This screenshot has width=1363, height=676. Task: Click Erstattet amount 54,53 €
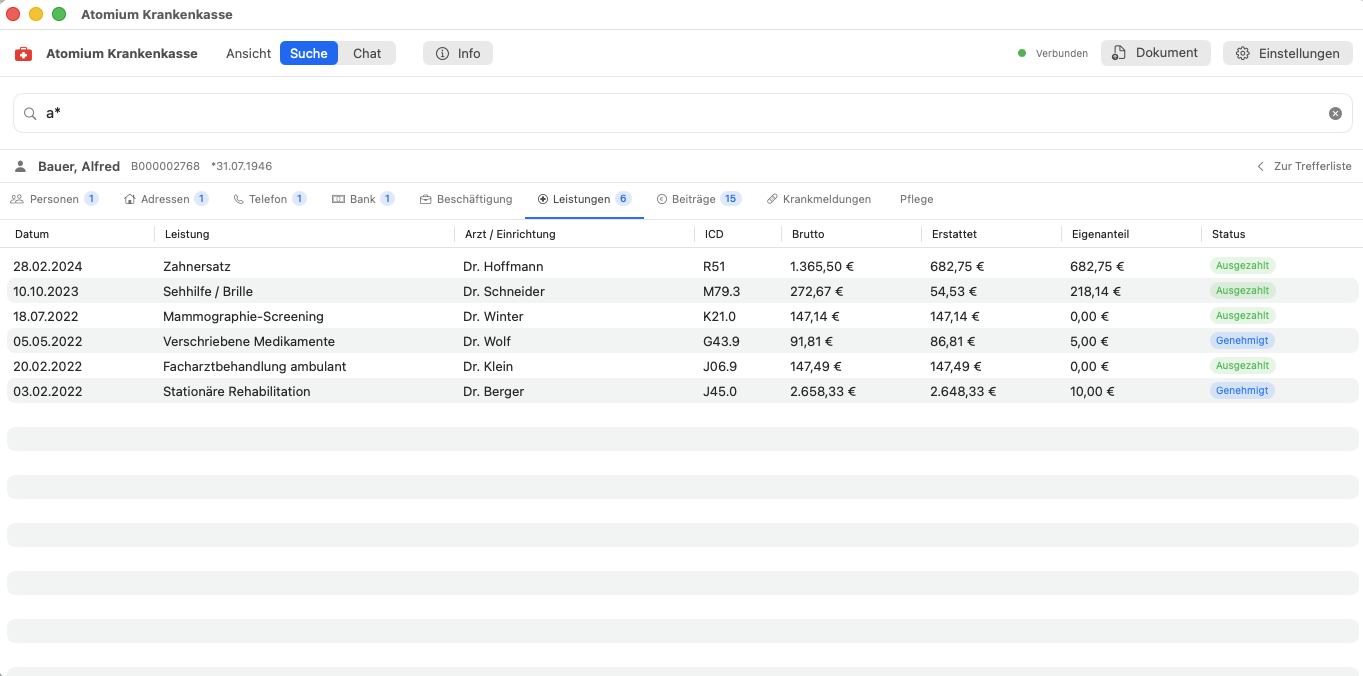click(x=953, y=292)
